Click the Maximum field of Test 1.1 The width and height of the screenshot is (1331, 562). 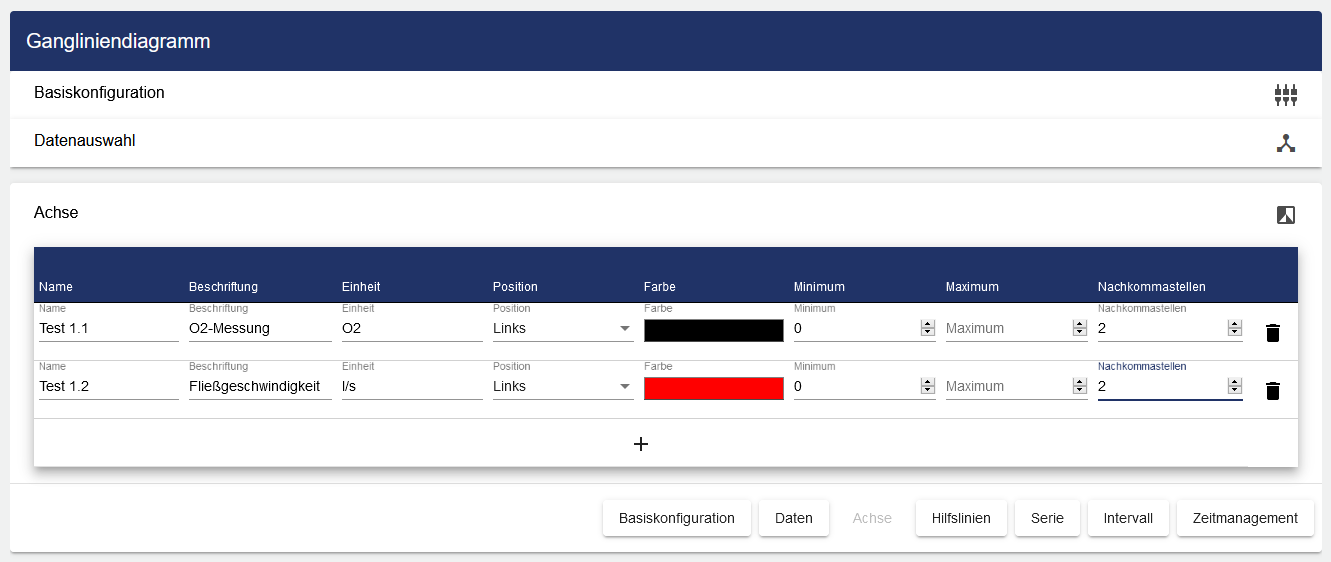[1006, 329]
